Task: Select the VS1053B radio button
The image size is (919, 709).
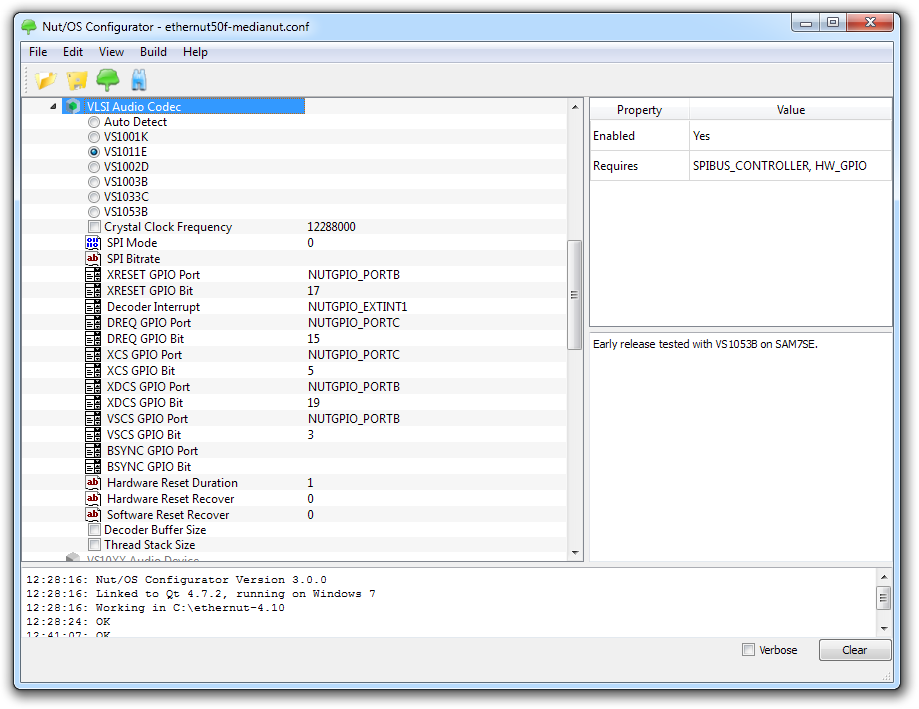Action: click(94, 212)
